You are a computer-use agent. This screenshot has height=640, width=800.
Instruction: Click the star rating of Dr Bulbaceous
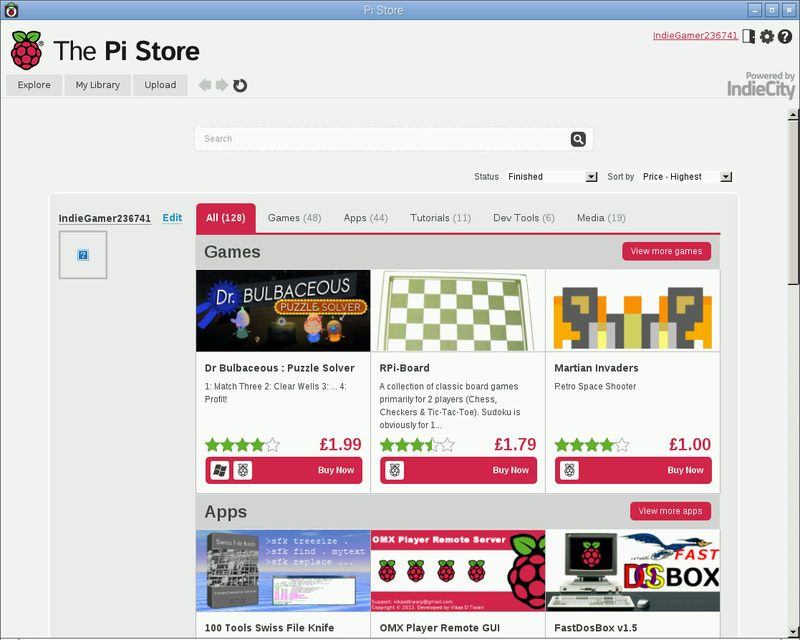click(x=242, y=445)
